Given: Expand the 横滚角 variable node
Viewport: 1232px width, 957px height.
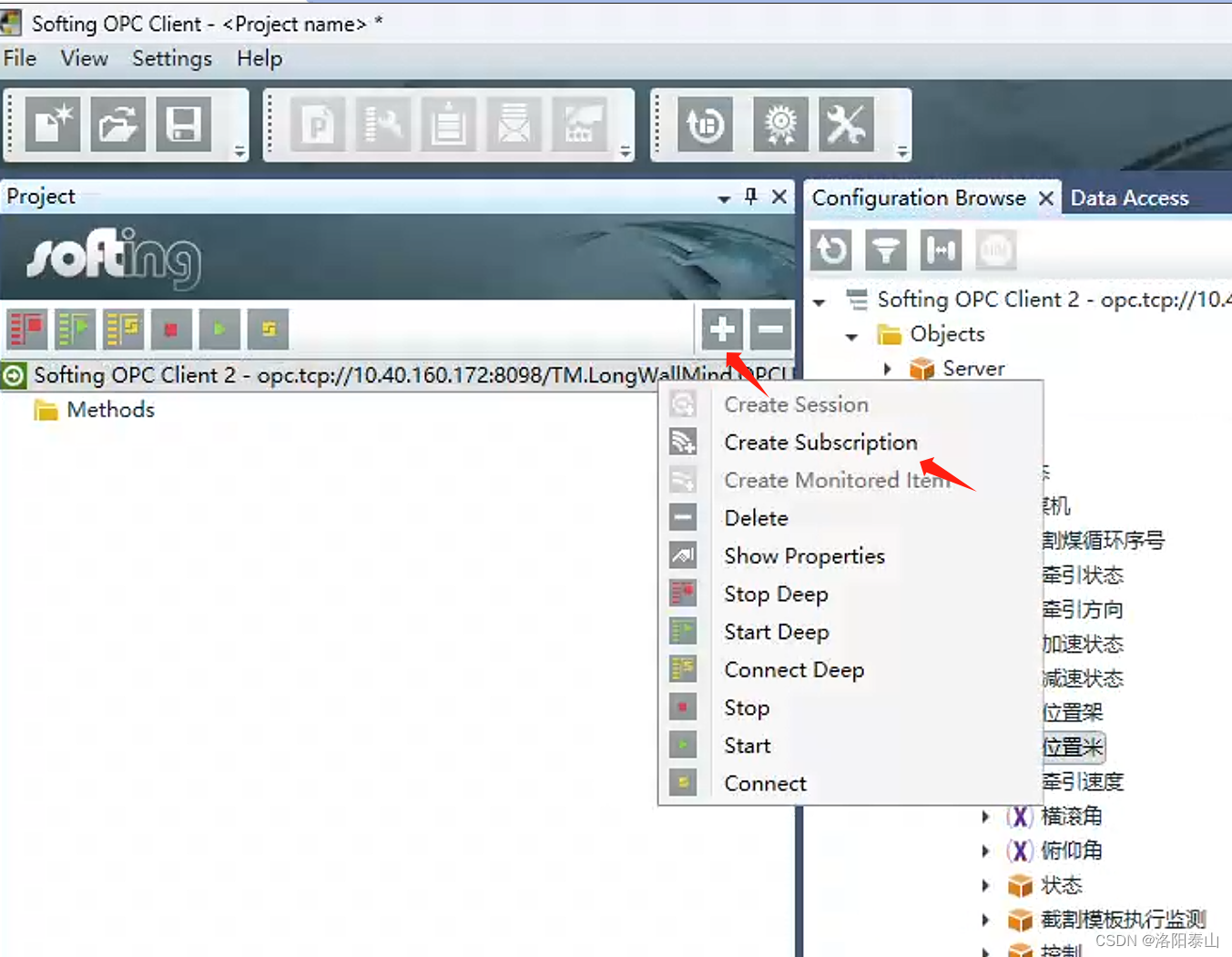Looking at the screenshot, I should (x=985, y=817).
